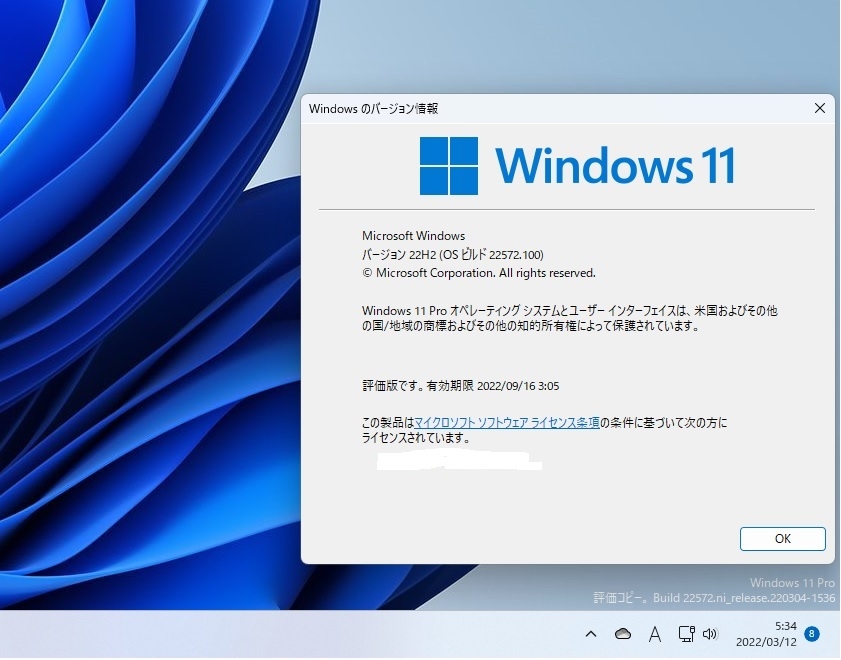Click the text バージョン 22H2 (OS ビルド 22572.100)
Viewport: 841px width, 660px height.
(453, 255)
